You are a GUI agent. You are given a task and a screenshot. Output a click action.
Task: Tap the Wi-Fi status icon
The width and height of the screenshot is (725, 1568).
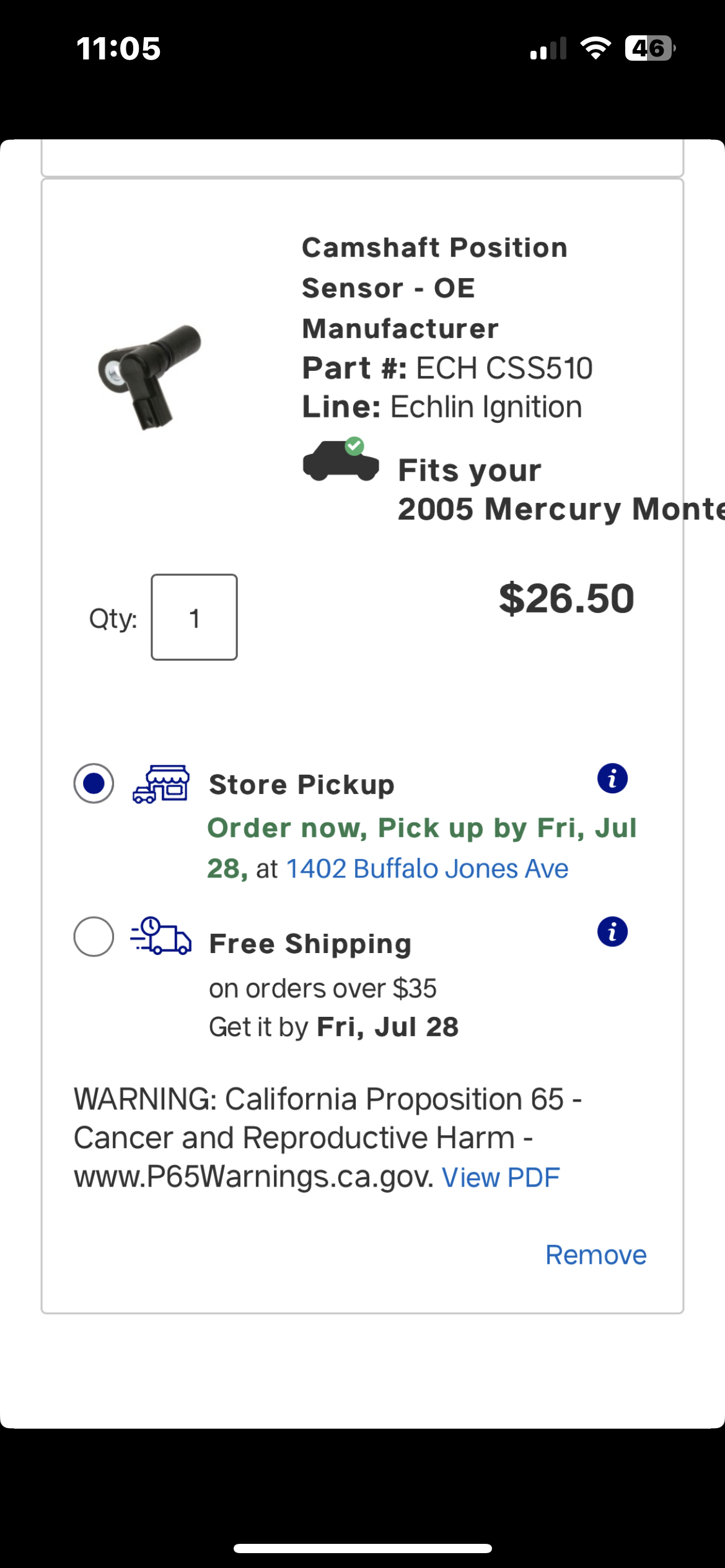595,48
